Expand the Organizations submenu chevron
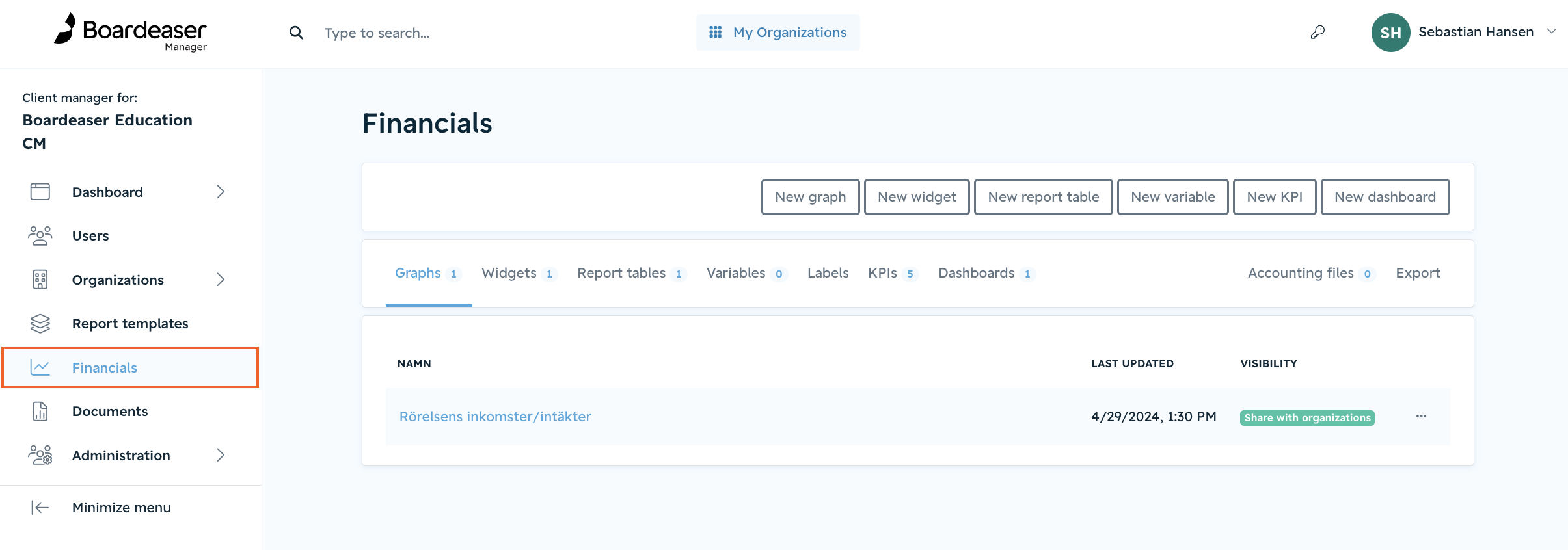The image size is (1568, 550). pos(221,280)
